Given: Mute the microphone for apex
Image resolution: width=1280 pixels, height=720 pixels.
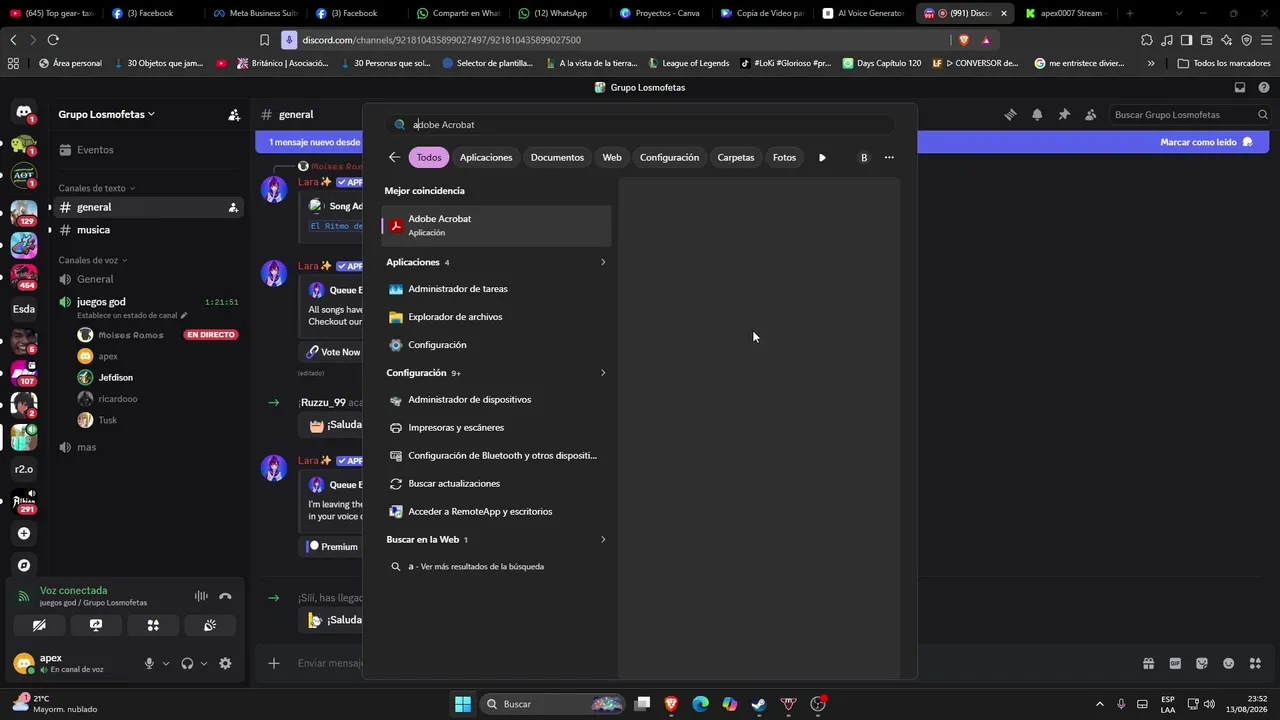Looking at the screenshot, I should click(x=149, y=663).
